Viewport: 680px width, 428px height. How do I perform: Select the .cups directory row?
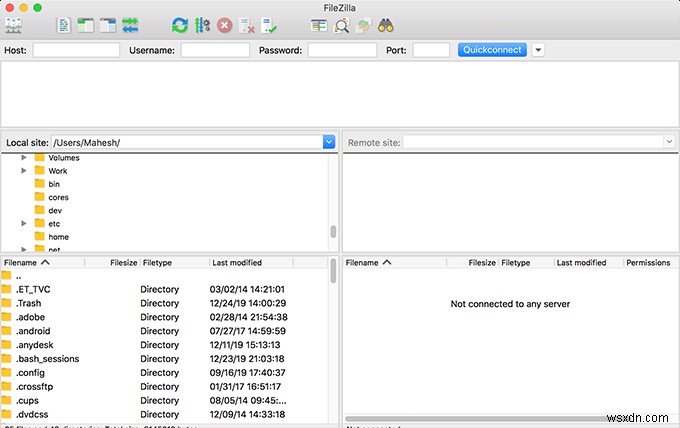tap(165, 400)
